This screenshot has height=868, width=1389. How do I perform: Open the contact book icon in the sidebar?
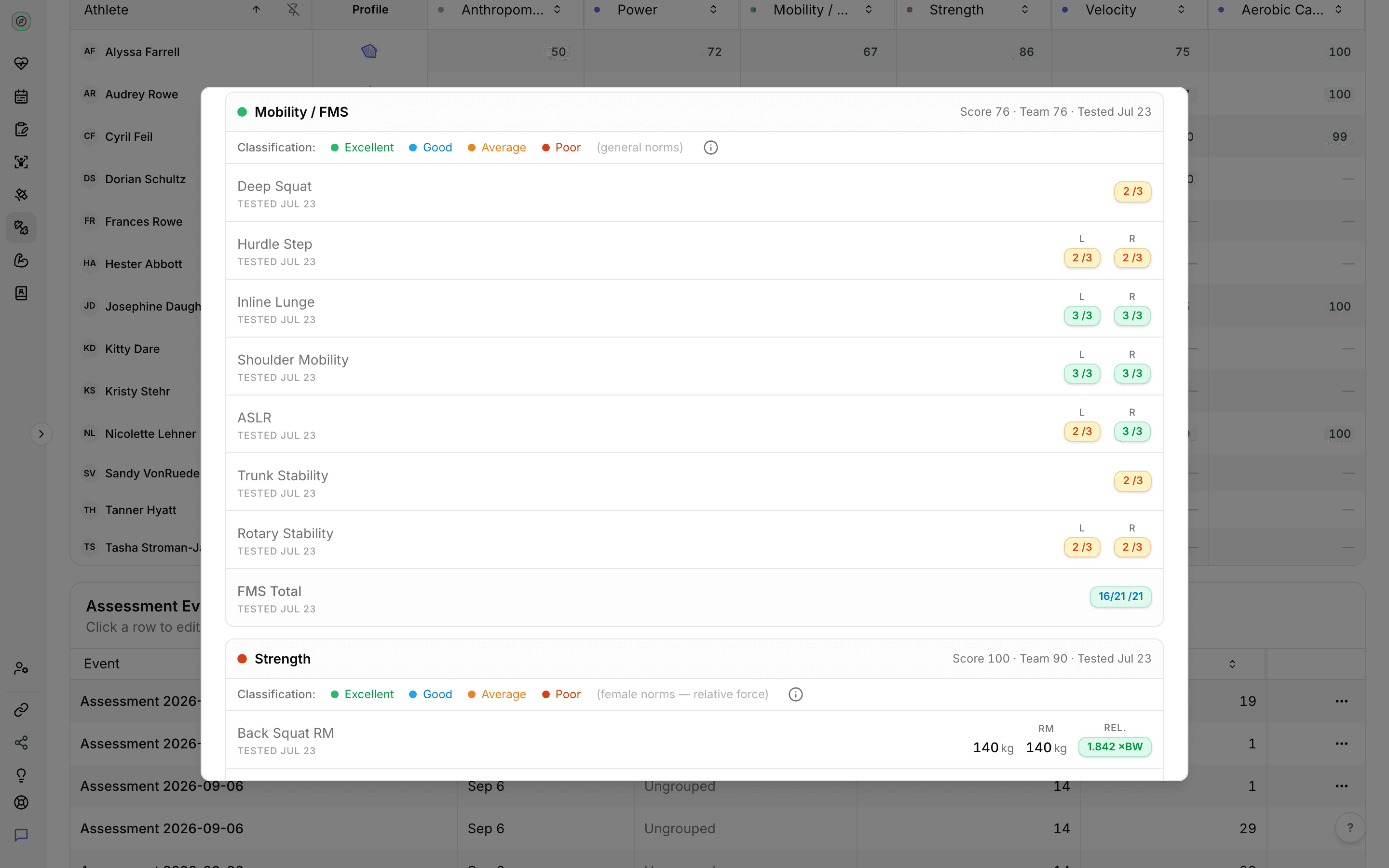coord(21,293)
